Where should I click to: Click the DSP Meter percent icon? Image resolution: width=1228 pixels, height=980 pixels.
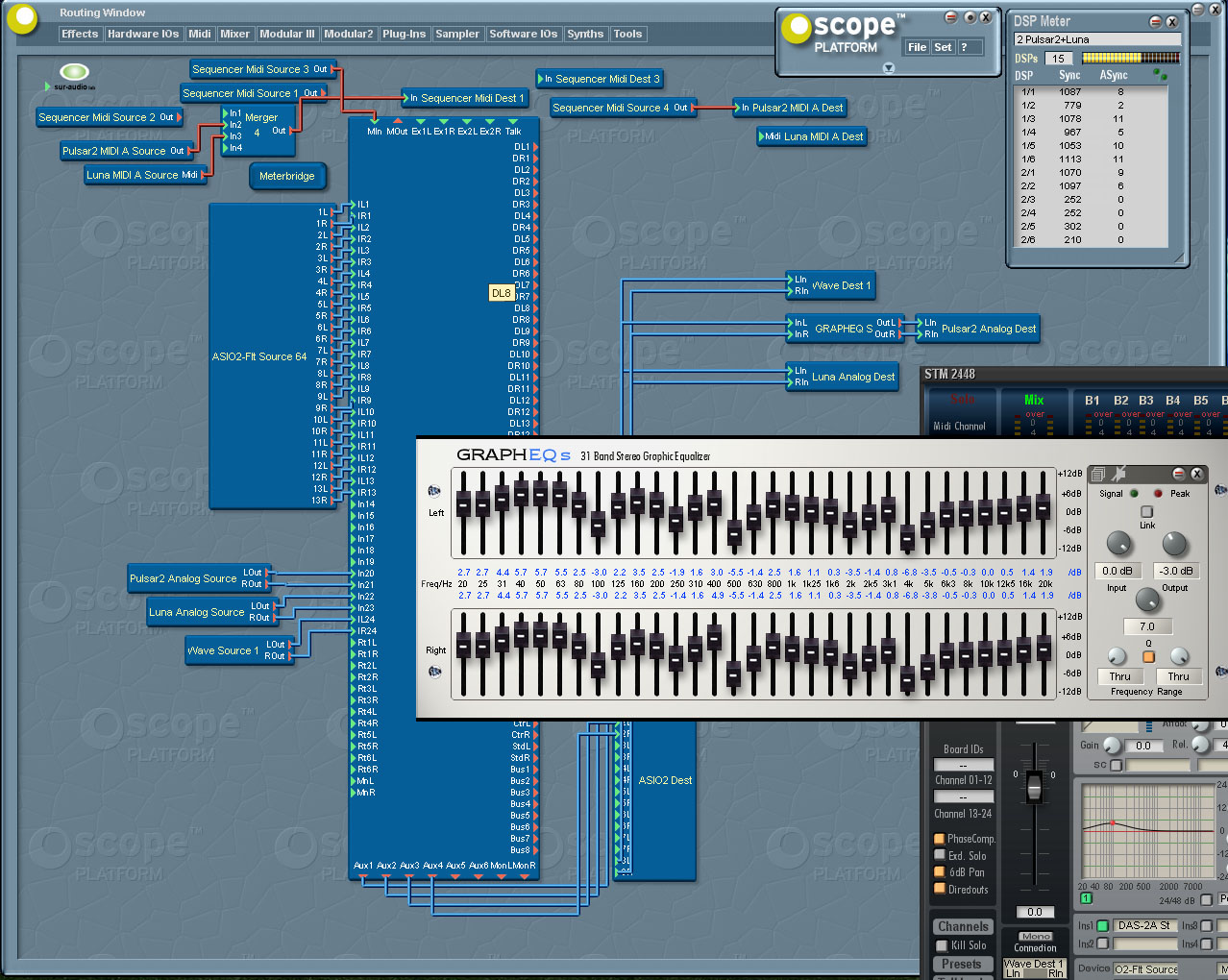tap(1160, 74)
